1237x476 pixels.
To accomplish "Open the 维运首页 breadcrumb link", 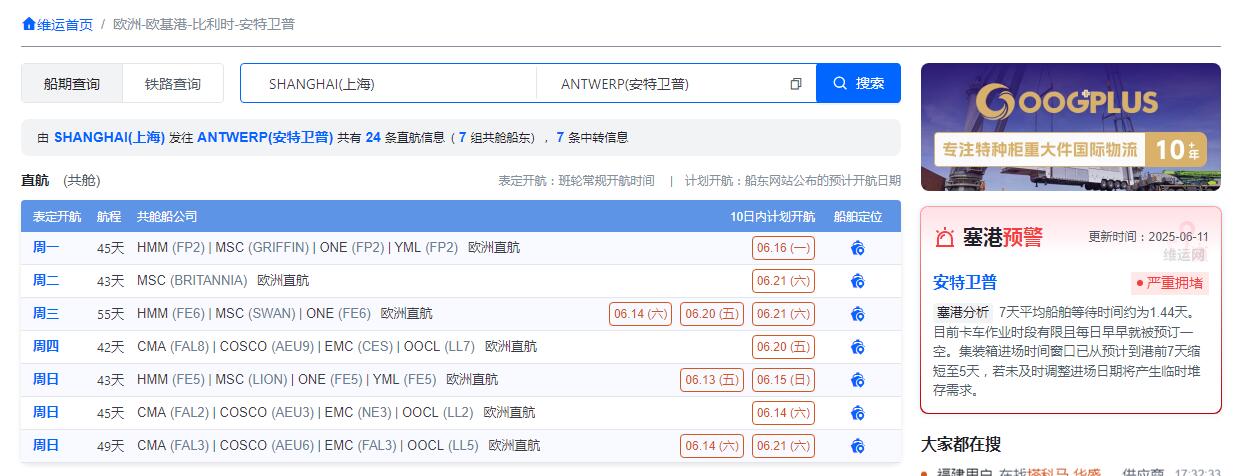I will tap(65, 24).
